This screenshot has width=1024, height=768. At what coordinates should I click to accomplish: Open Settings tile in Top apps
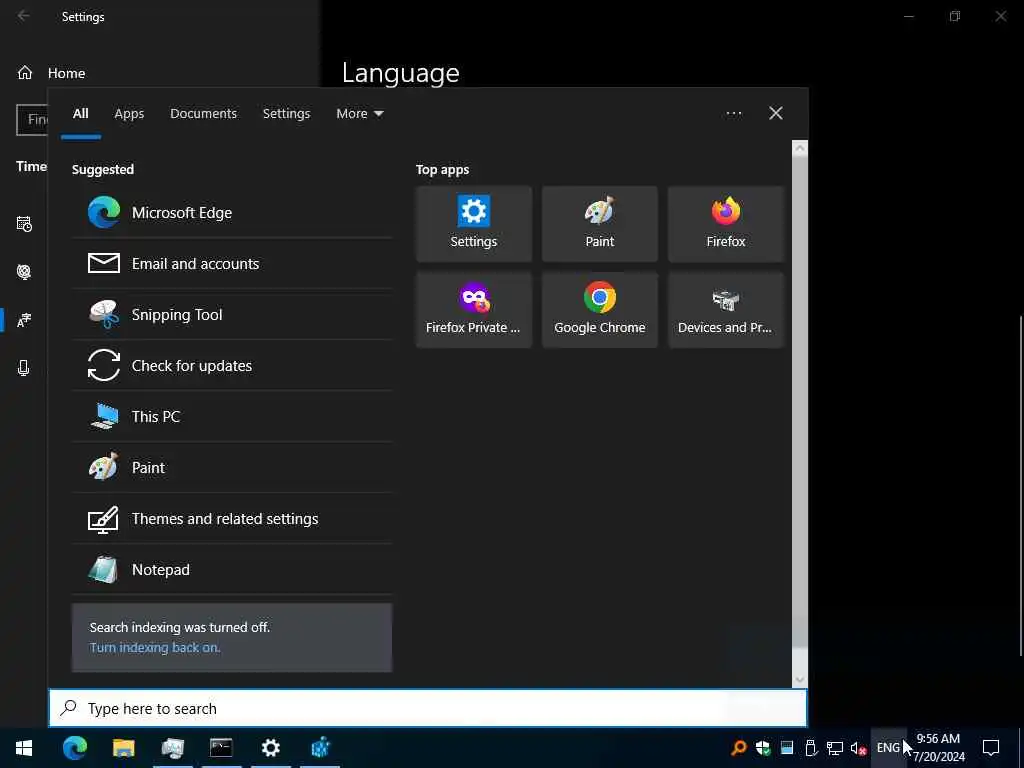tap(473, 224)
